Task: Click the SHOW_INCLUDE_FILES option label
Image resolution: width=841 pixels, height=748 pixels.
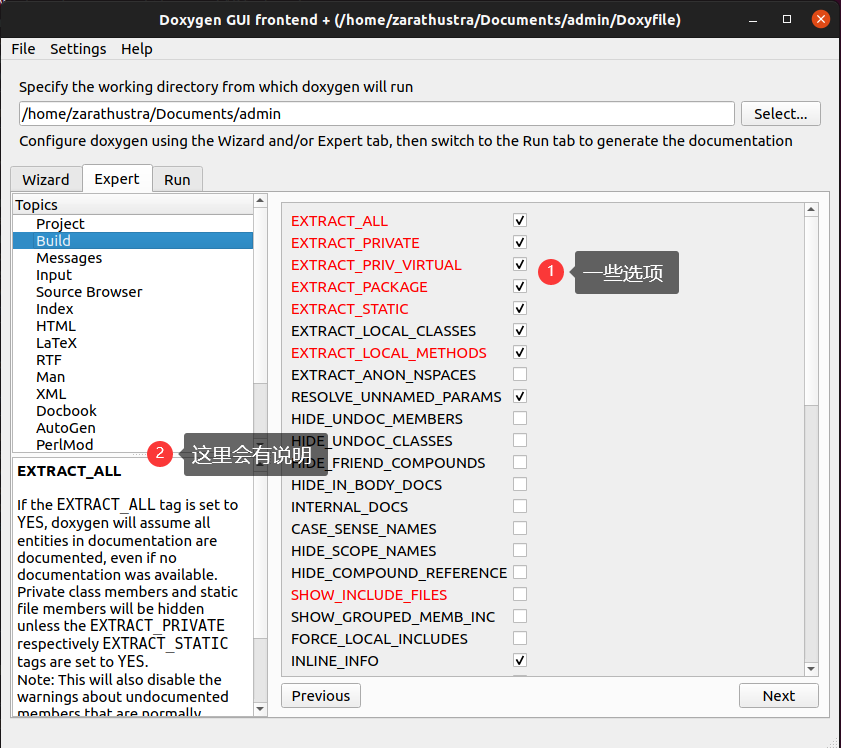Action: click(x=369, y=595)
